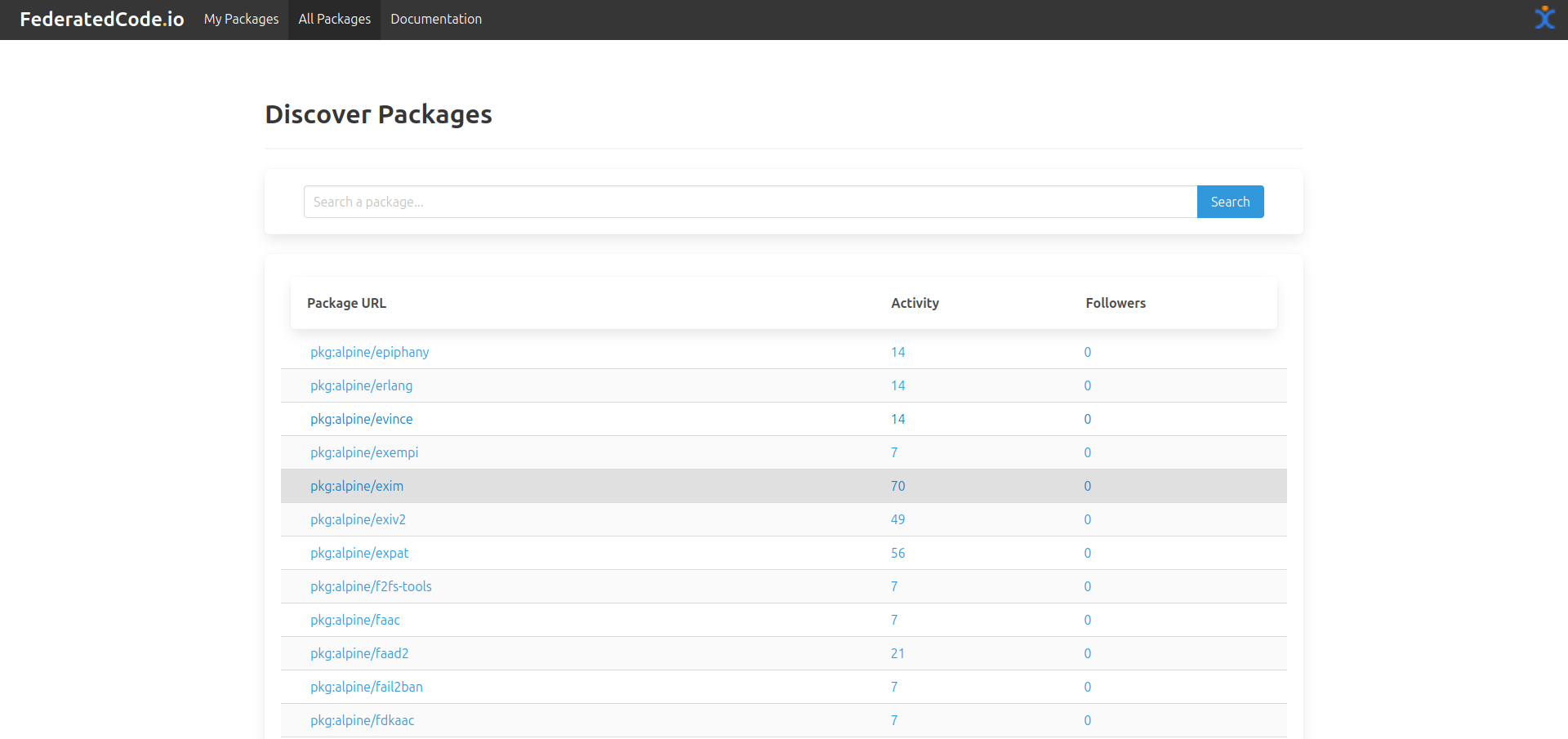Click followers count 0 for faad2

tap(1088, 653)
